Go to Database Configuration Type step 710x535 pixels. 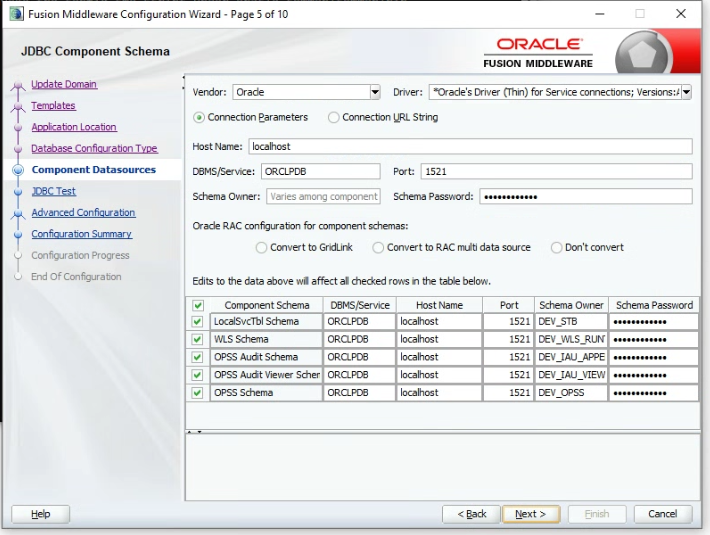[94, 148]
